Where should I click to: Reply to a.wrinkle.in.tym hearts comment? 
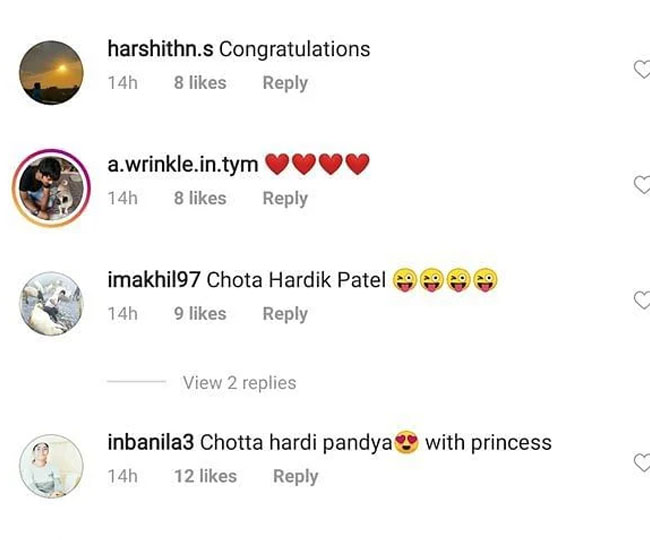[285, 199]
